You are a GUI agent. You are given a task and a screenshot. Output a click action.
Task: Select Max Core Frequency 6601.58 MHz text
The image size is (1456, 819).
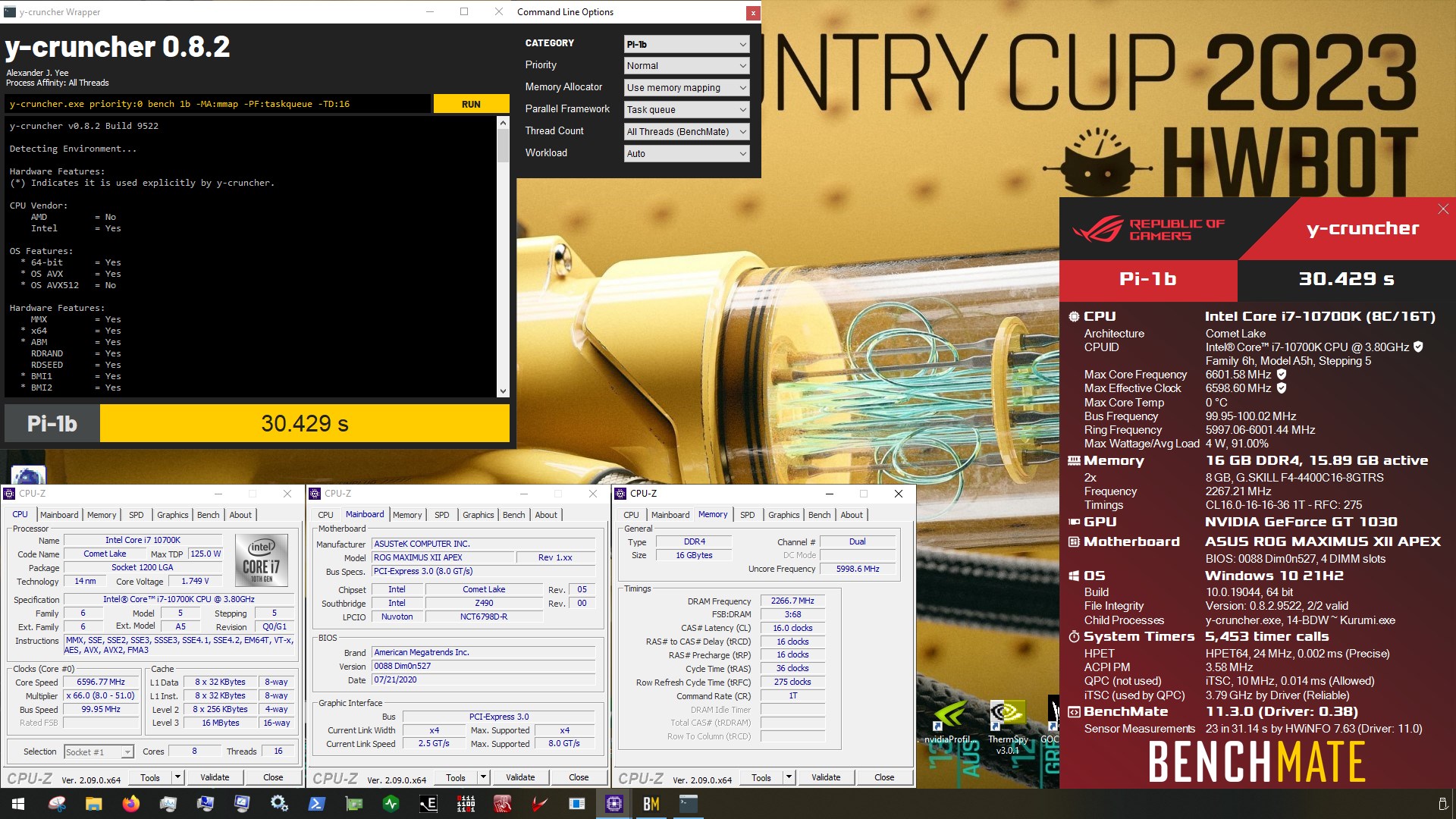[1238, 375]
